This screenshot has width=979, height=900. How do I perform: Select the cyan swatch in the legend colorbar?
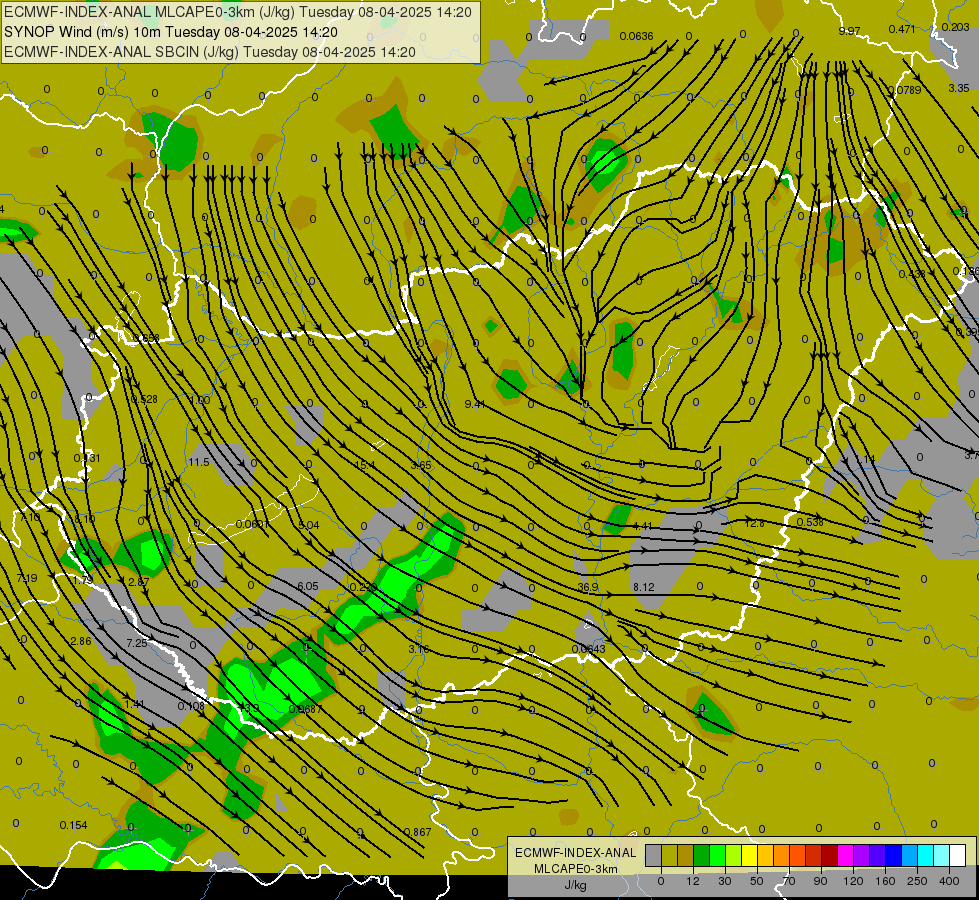tap(925, 855)
